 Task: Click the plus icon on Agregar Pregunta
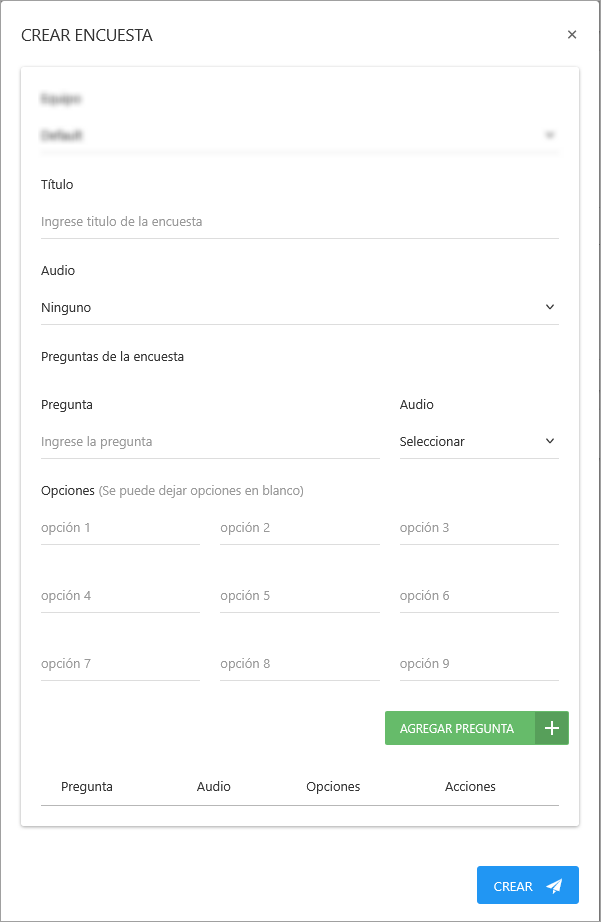[x=551, y=728]
